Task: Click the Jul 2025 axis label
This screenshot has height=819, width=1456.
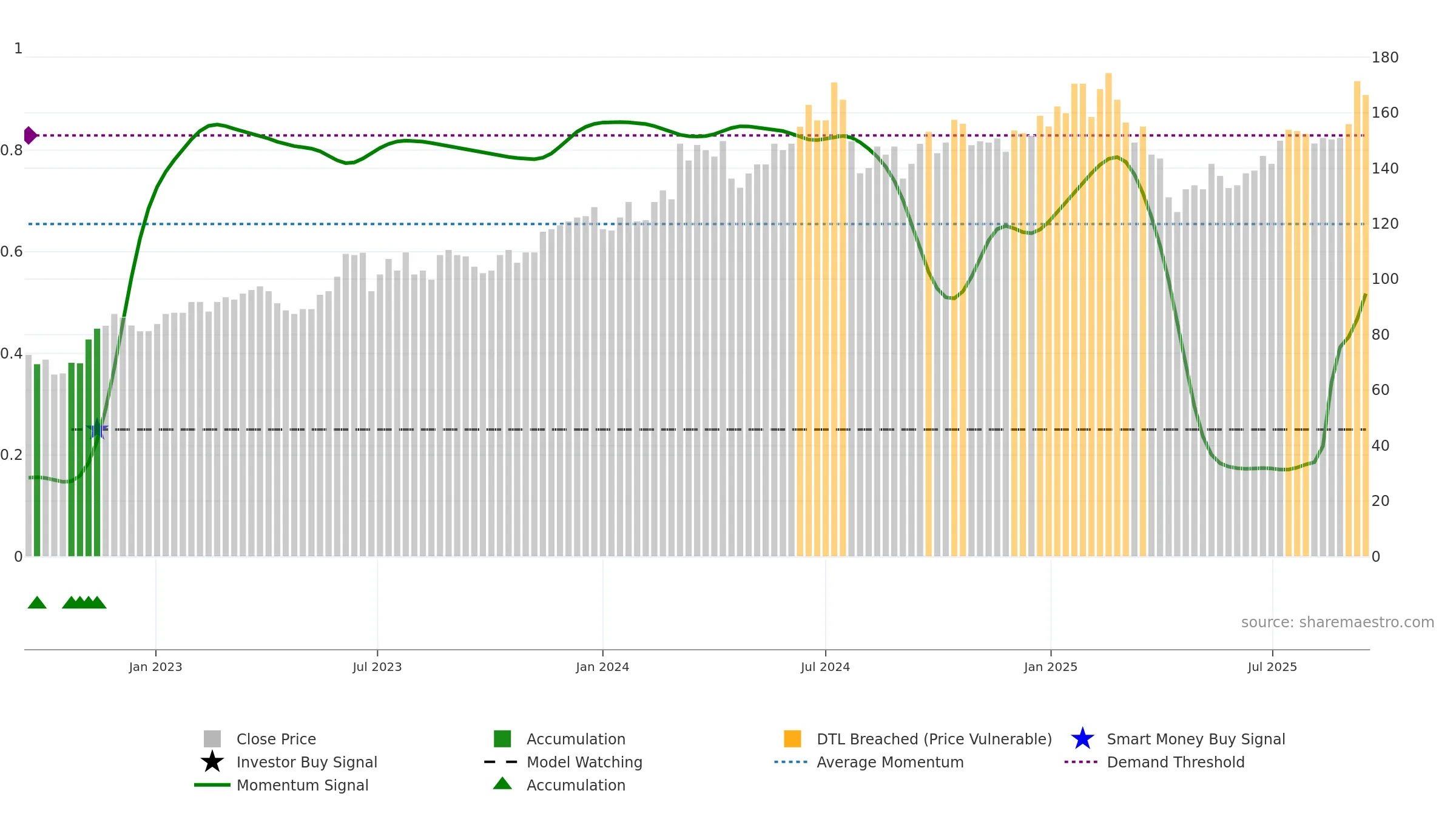Action: pyautogui.click(x=1272, y=667)
